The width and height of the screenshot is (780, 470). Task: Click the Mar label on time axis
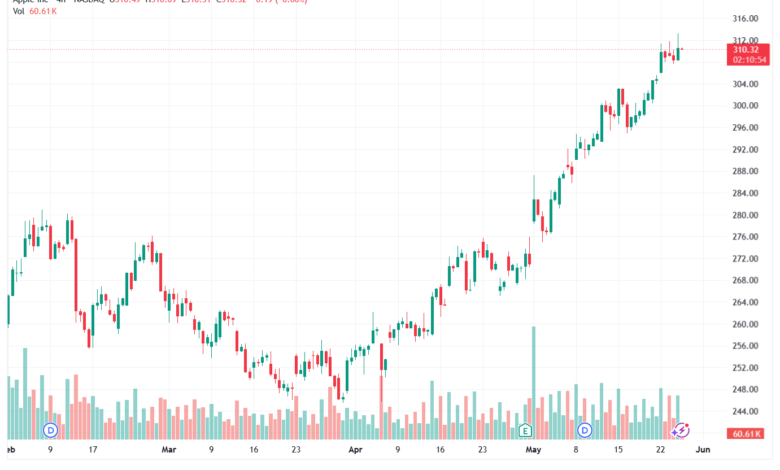[x=169, y=450]
